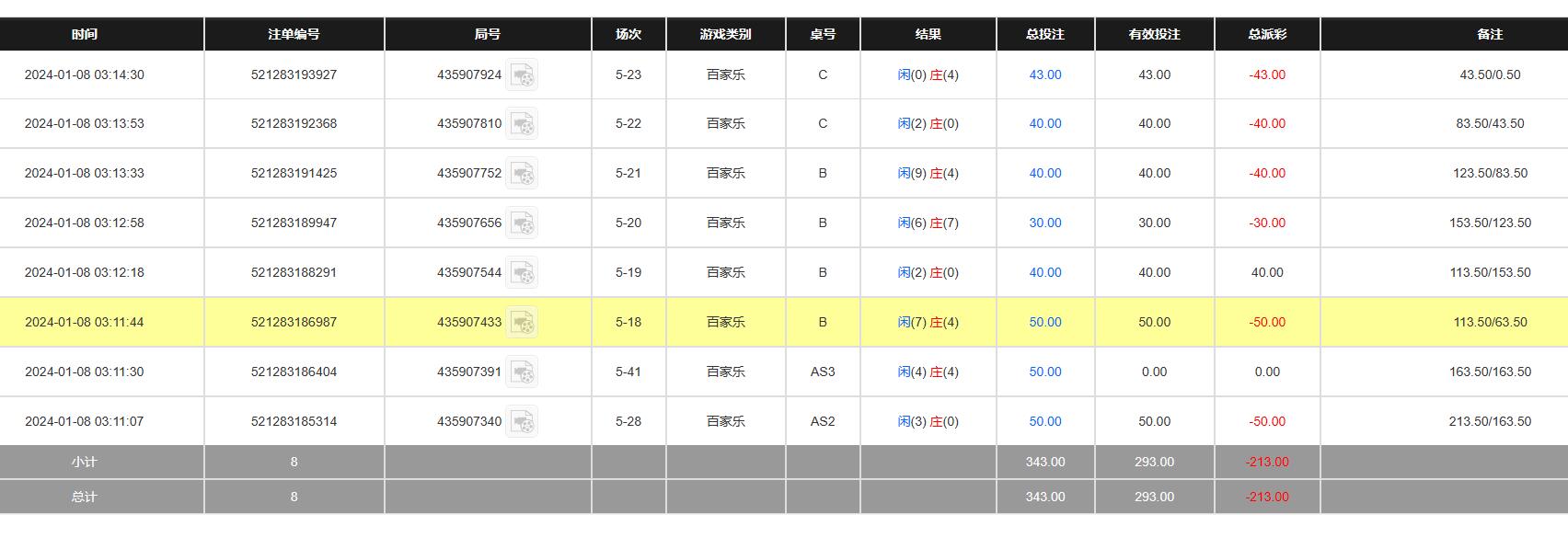Screen dimensions: 1568x549
Task: Click replay icon next to round 435907656
Action: [522, 223]
